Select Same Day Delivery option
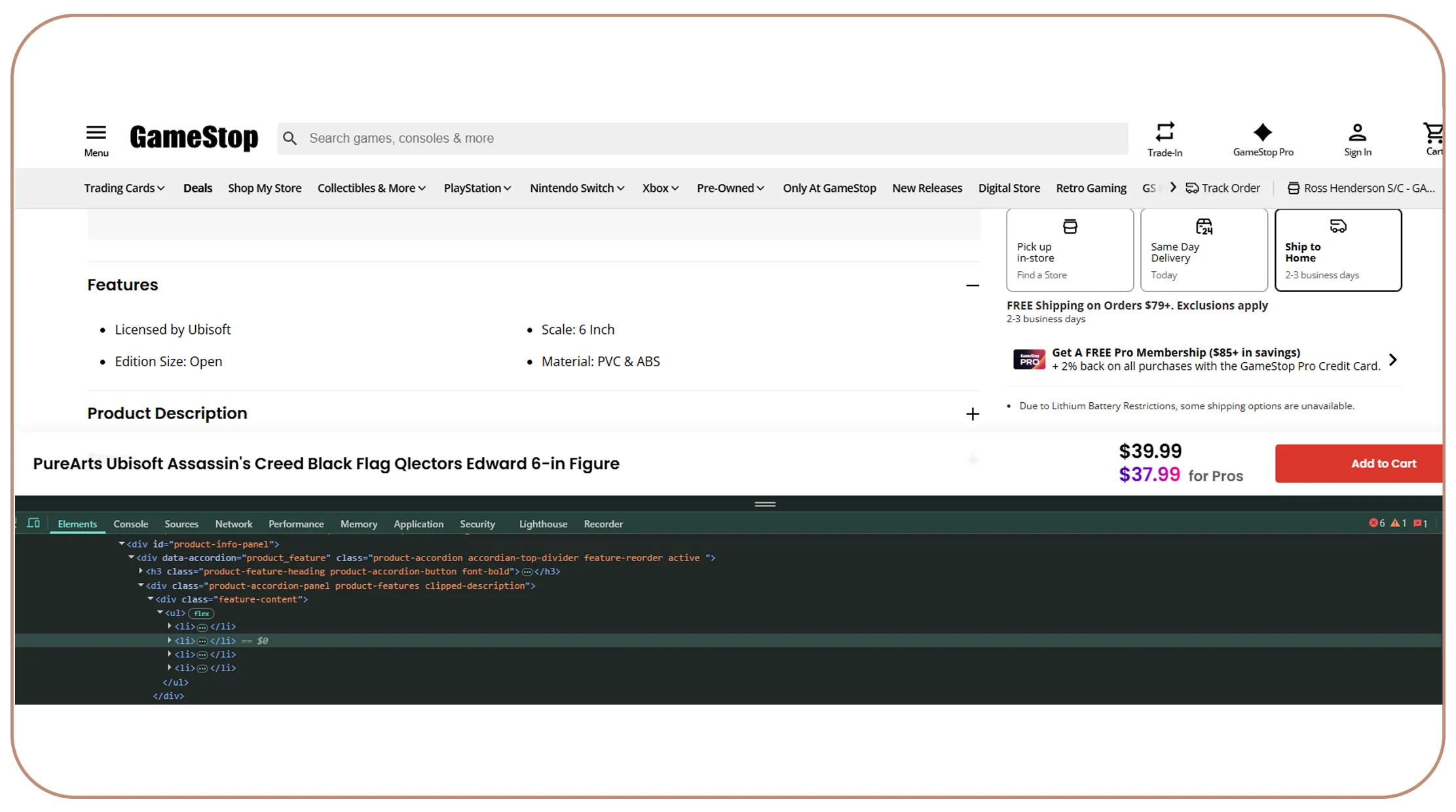The height and width of the screenshot is (812, 1456). pyautogui.click(x=1204, y=249)
